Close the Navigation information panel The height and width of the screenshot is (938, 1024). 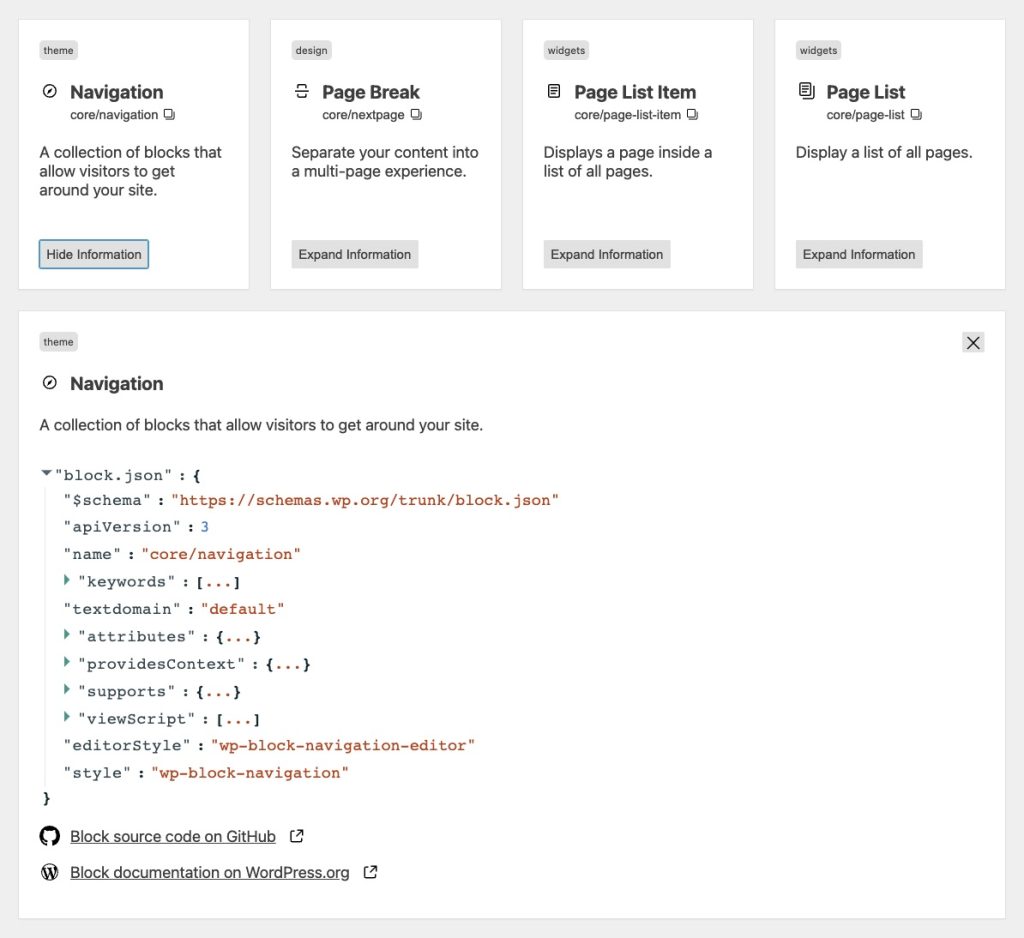click(973, 342)
